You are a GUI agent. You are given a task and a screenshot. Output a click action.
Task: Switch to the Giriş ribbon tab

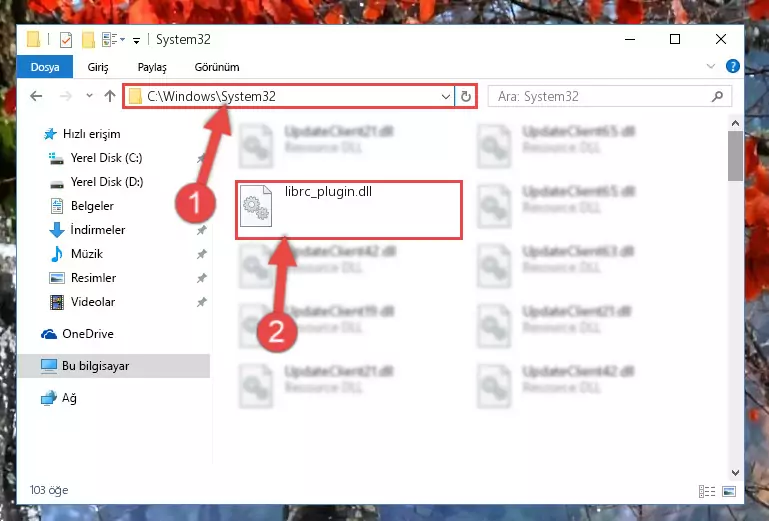[x=98, y=67]
